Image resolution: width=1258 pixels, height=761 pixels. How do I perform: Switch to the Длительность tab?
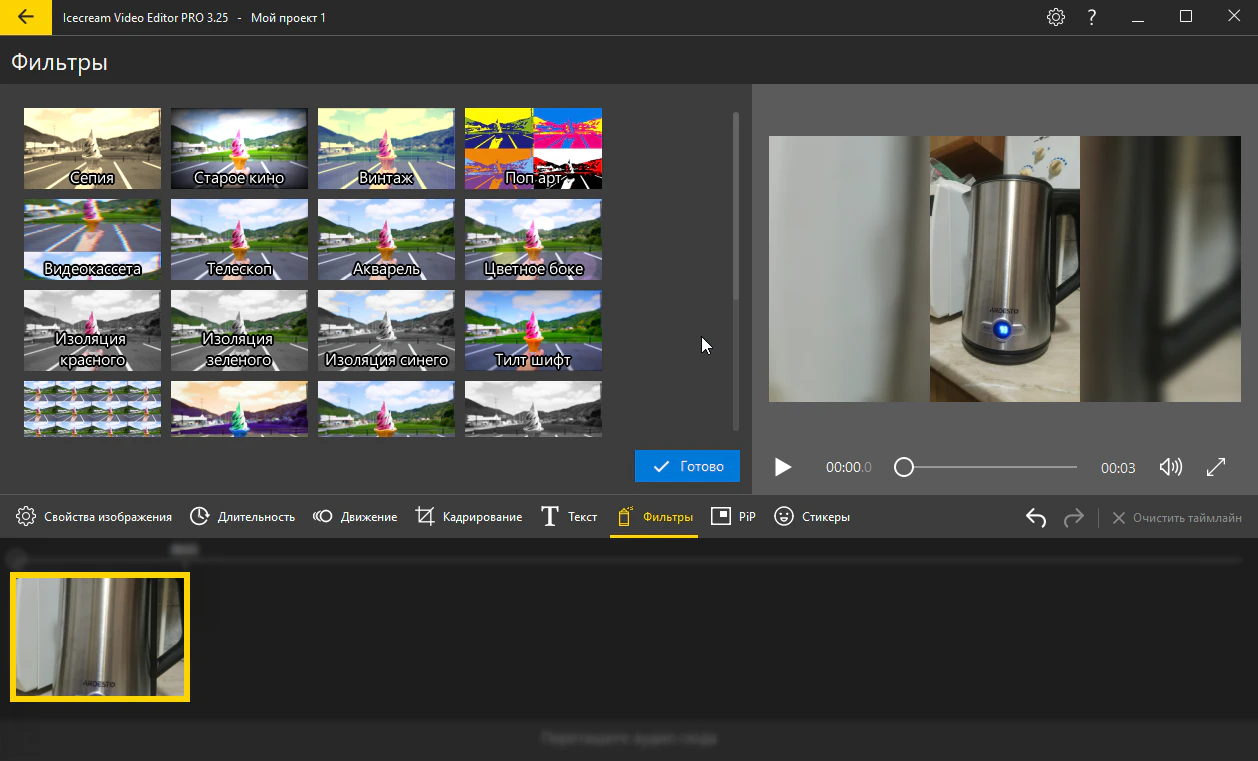243,517
